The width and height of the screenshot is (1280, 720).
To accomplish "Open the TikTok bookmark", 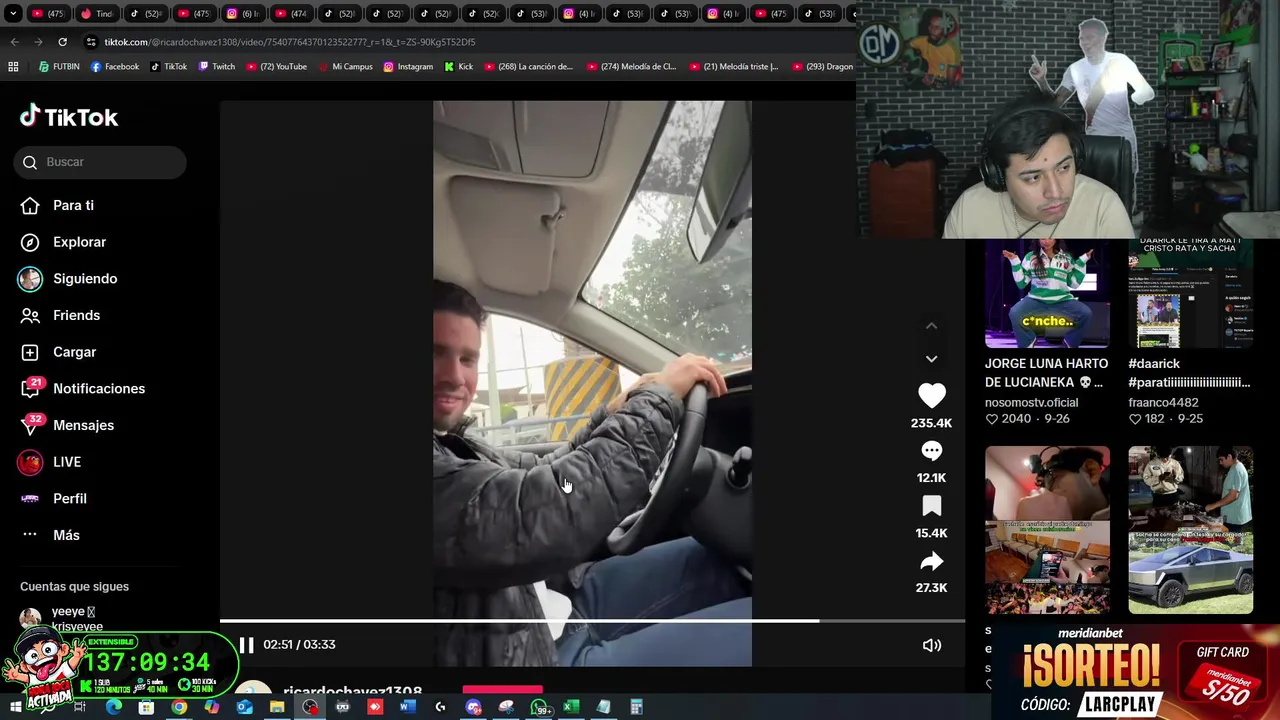I will pos(169,67).
